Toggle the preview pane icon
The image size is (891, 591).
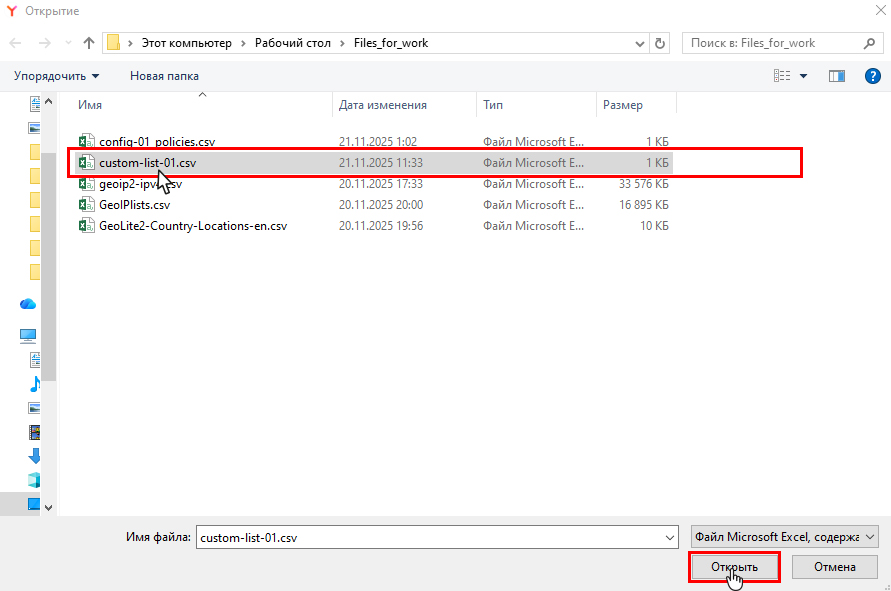click(837, 76)
